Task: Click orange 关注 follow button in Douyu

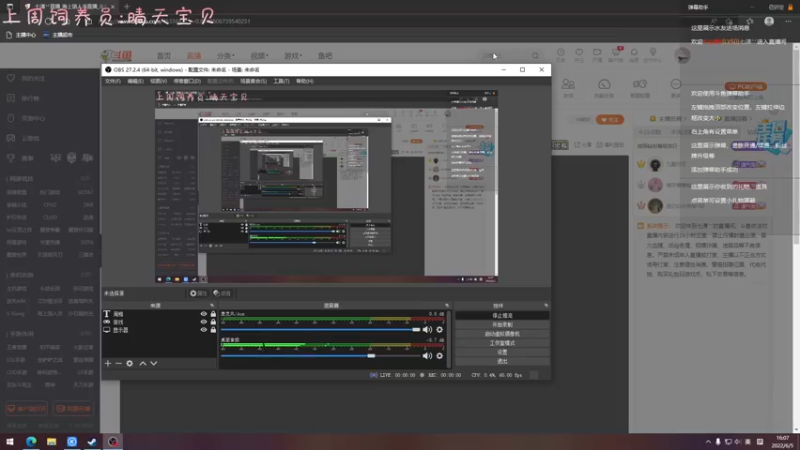Action: click(x=610, y=119)
